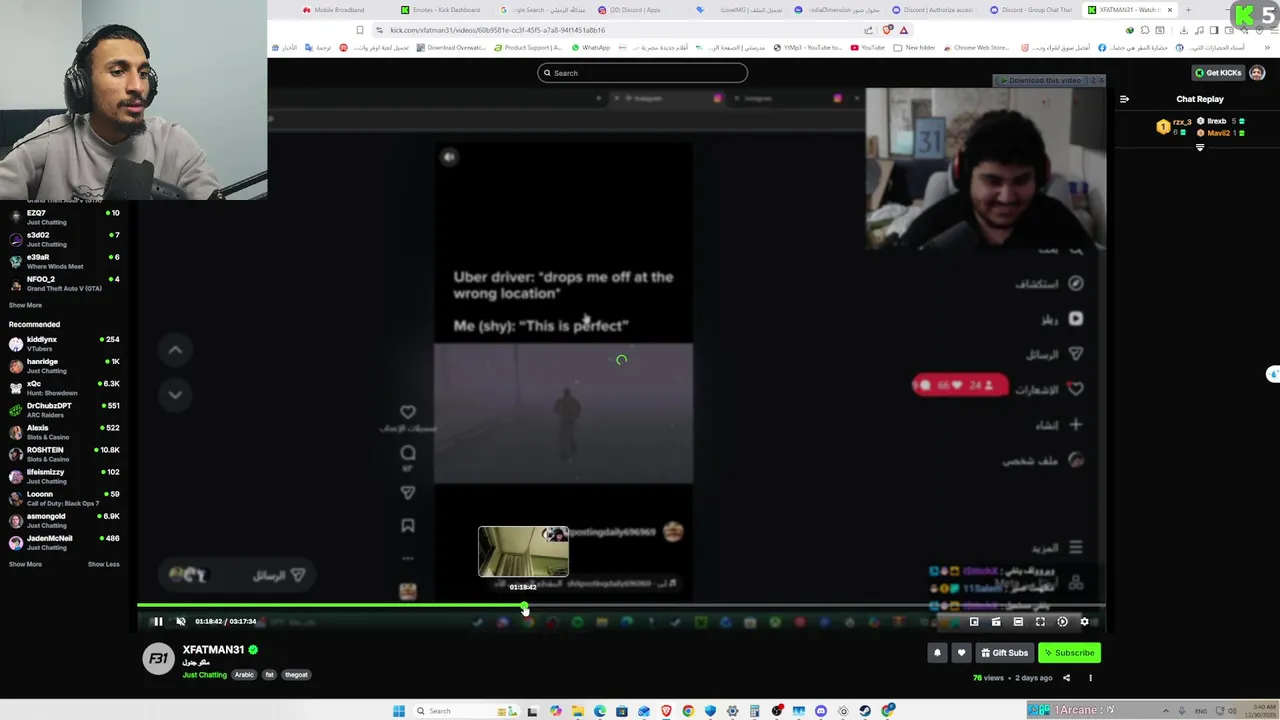Switch to the (20) Discord | Apps tab
1280x720 pixels.
636,10
